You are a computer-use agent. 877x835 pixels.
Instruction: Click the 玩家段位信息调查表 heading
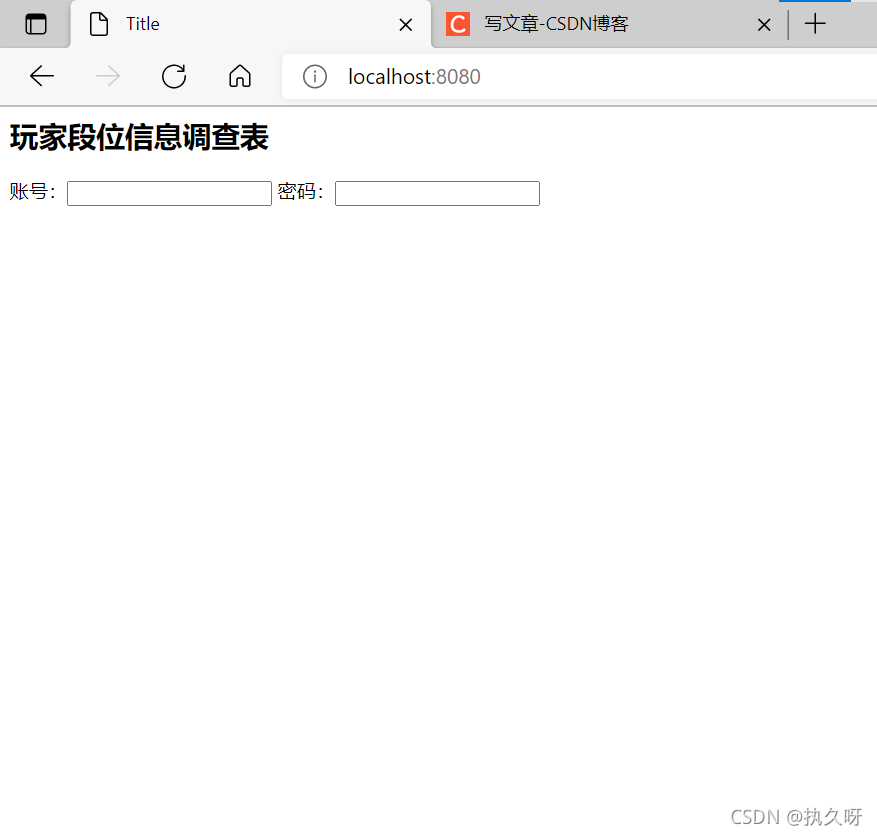coord(139,138)
